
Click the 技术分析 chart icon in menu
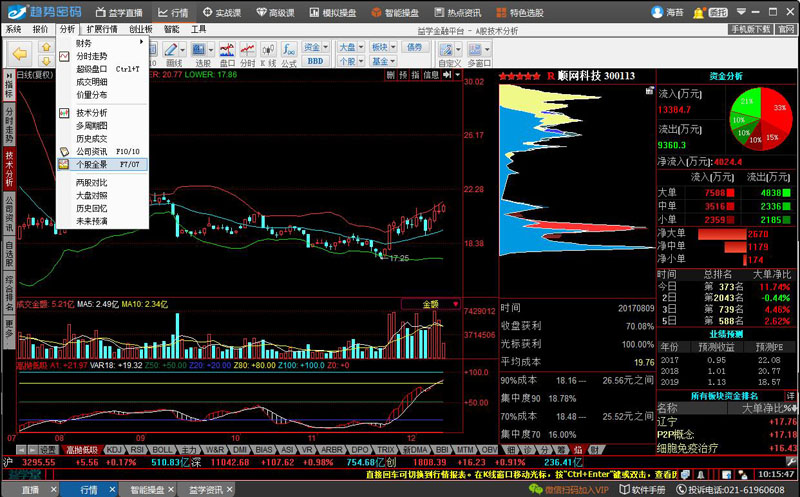point(64,113)
